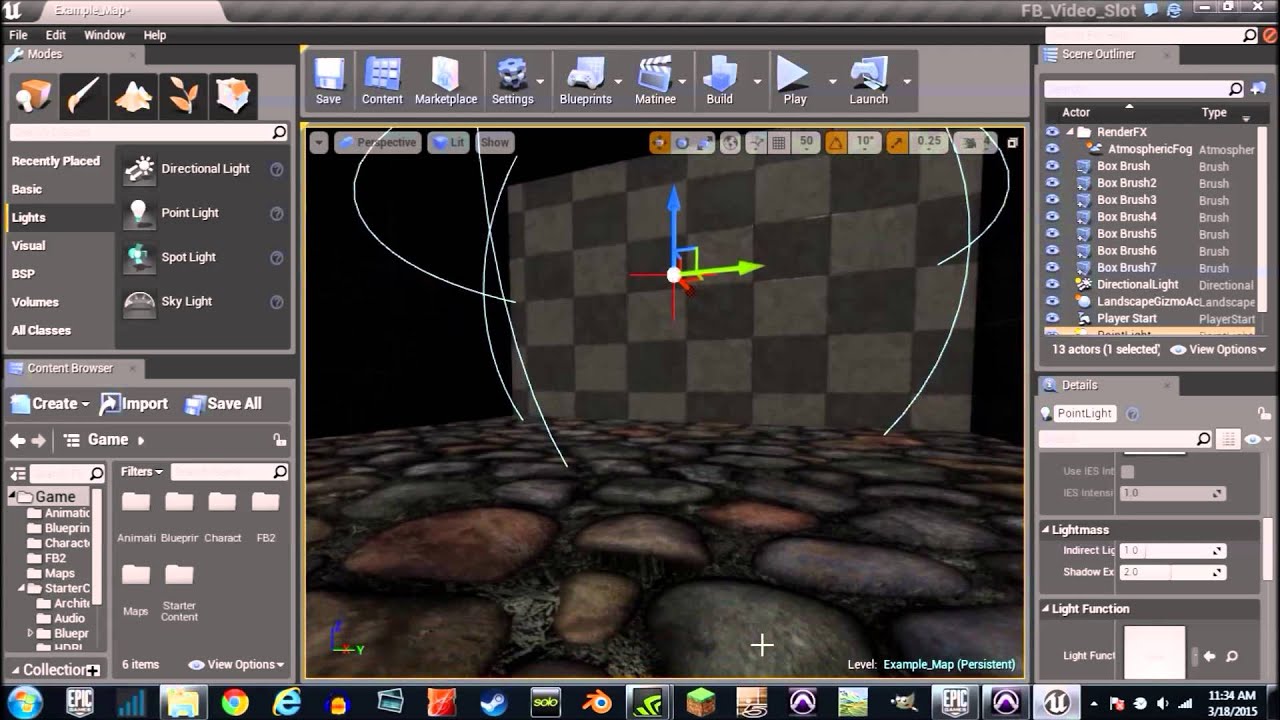This screenshot has height=720, width=1280.
Task: Open the viewport options arrow dropdown
Action: point(319,143)
